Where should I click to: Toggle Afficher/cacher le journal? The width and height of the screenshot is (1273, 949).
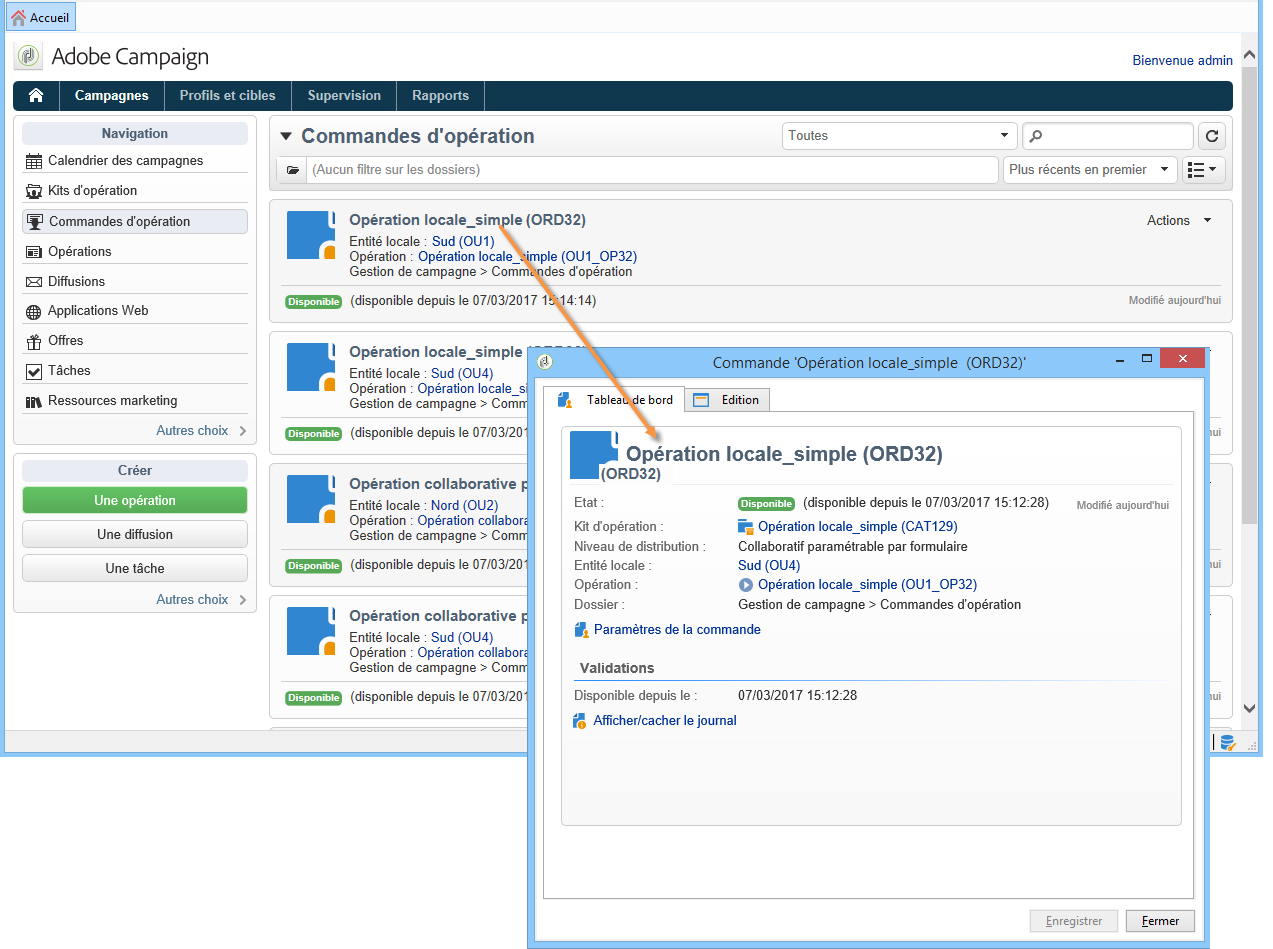point(665,721)
